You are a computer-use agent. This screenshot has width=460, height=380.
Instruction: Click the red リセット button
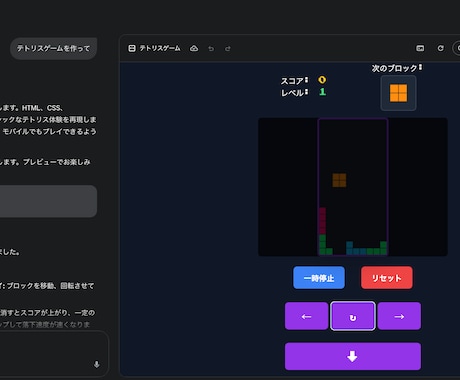(387, 278)
